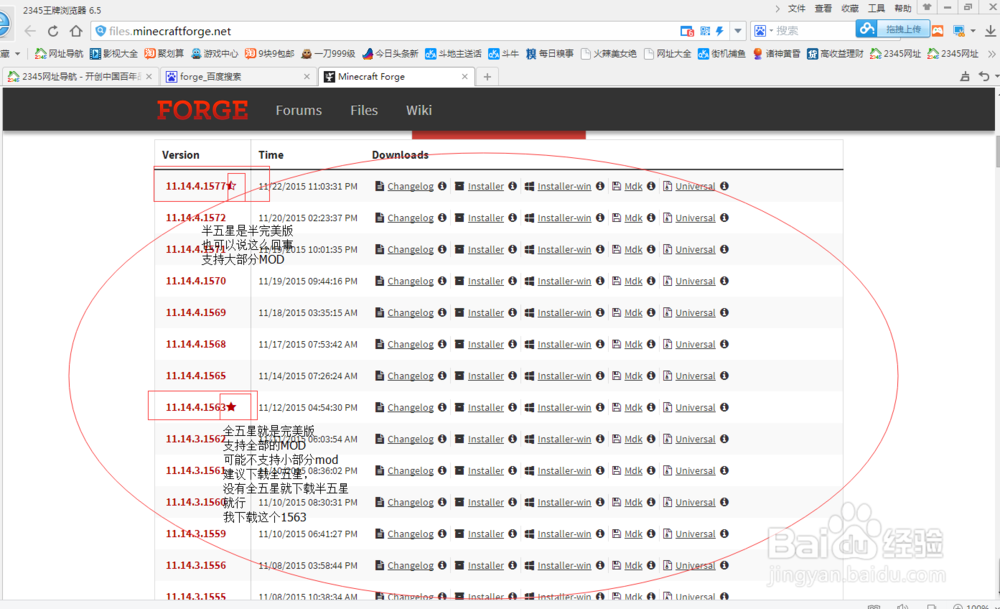Click the installer box icon in 11.14.4.1565 row
Image resolution: width=1000 pixels, height=609 pixels.
[x=459, y=376]
